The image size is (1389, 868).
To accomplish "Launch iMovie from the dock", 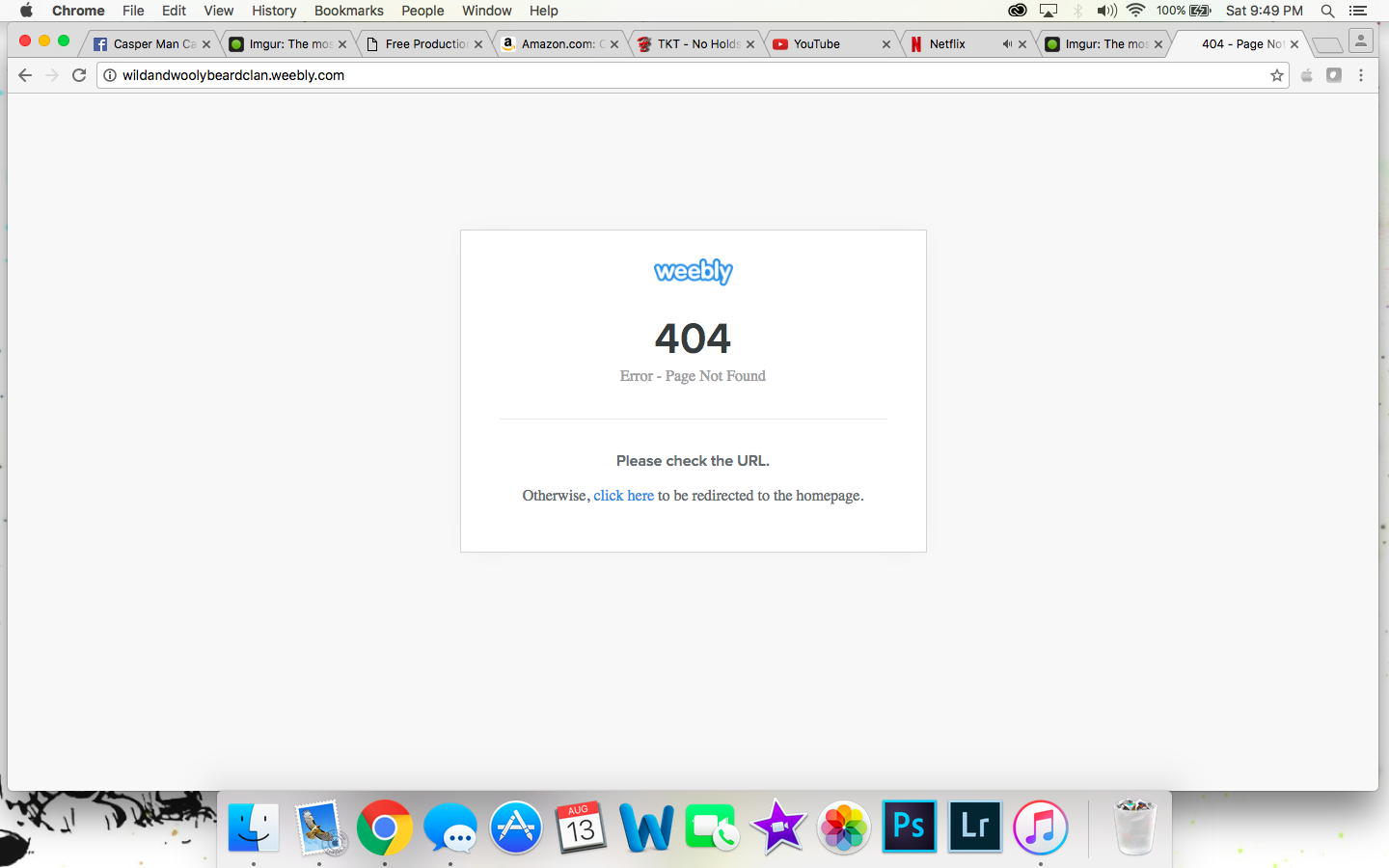I will tap(777, 827).
